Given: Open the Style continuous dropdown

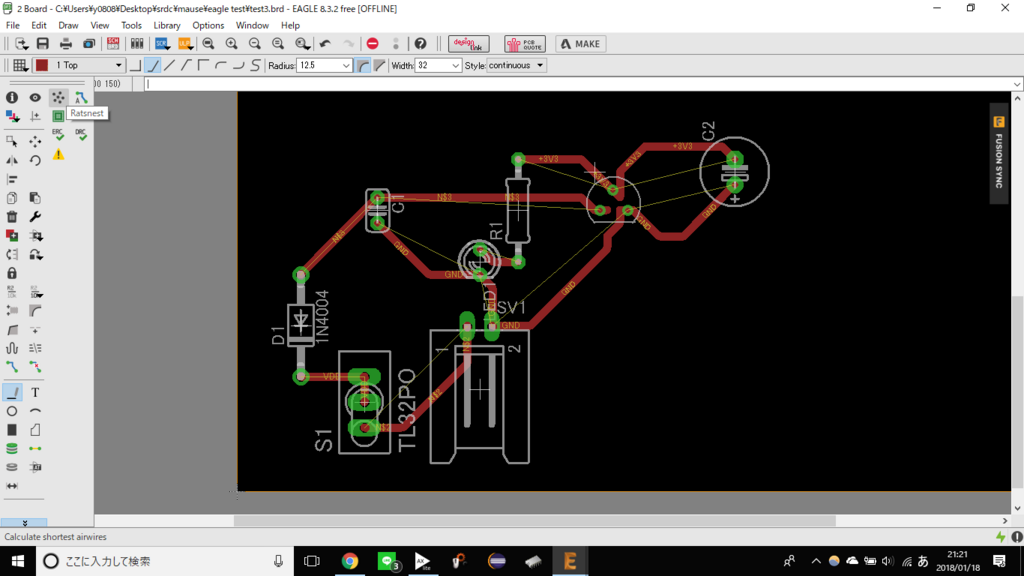Looking at the screenshot, I should (x=516, y=65).
